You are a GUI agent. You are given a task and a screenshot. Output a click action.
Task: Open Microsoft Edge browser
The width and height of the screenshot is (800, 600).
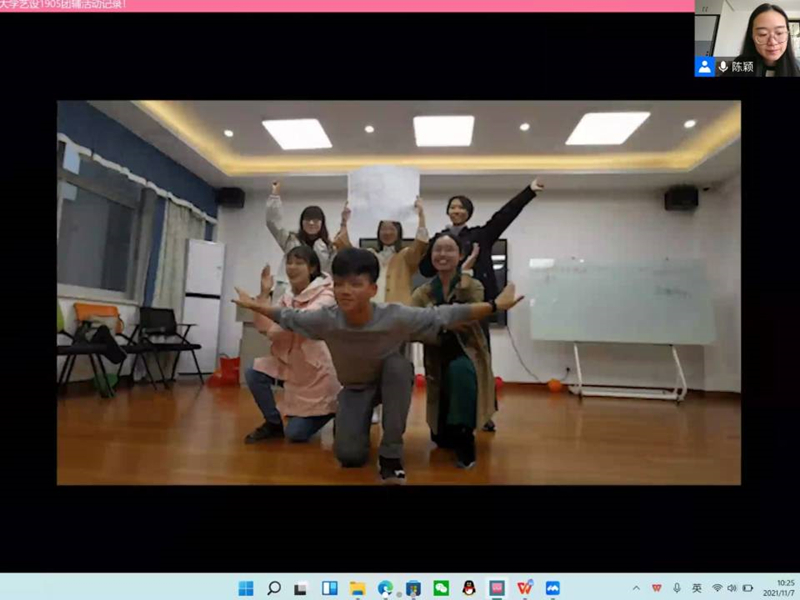[x=386, y=588]
